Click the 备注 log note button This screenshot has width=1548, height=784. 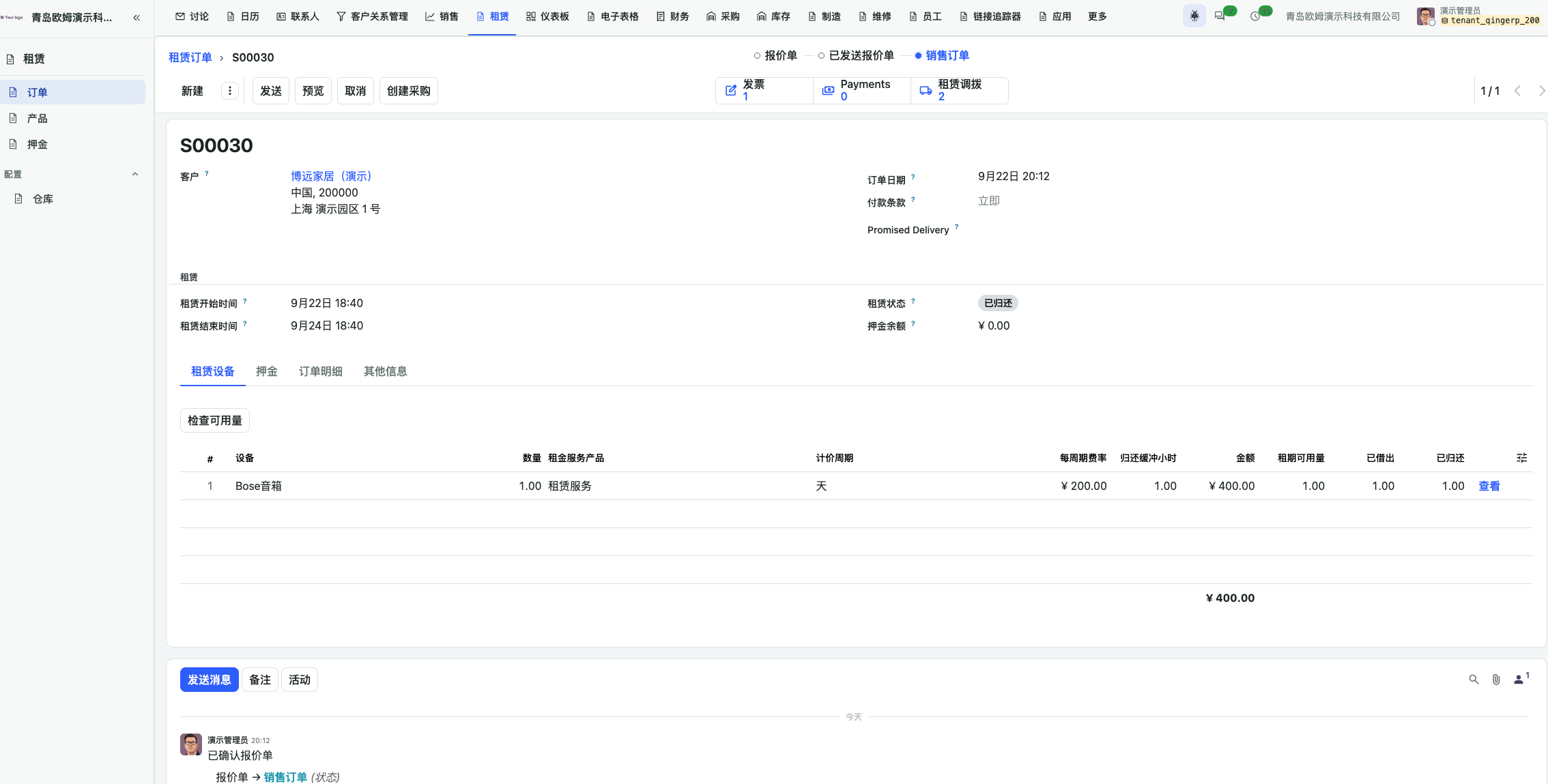(259, 680)
